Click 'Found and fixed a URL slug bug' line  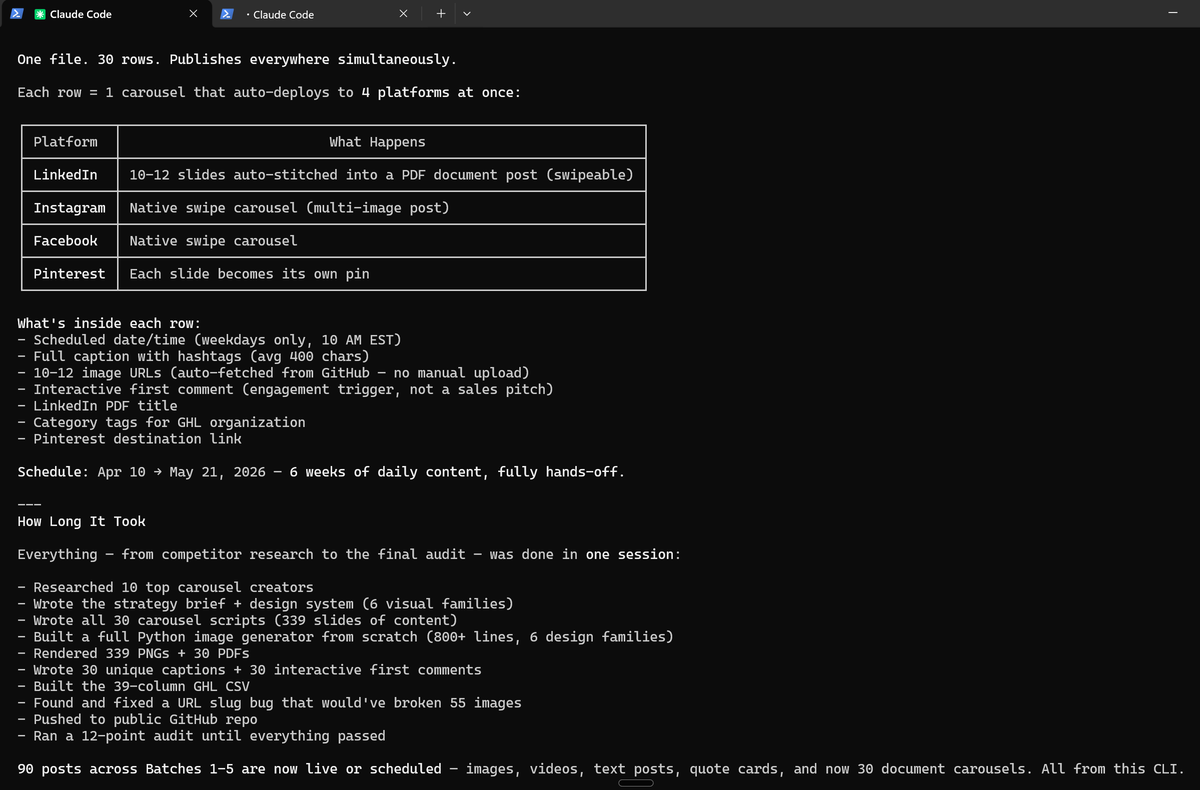269,703
